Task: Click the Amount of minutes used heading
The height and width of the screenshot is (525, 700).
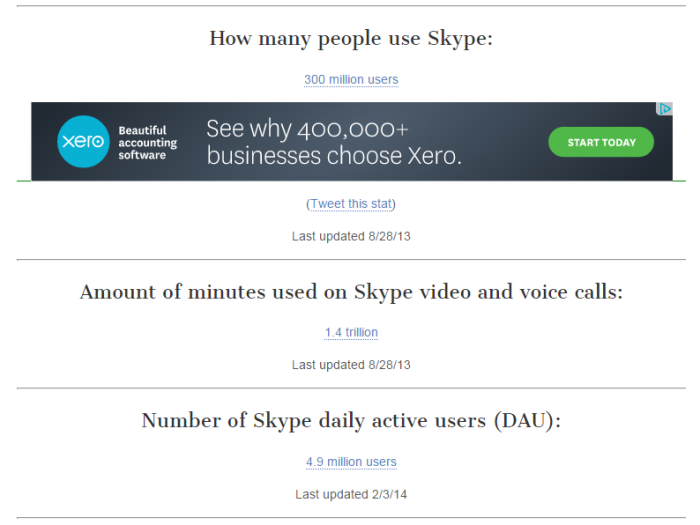Action: (351, 292)
